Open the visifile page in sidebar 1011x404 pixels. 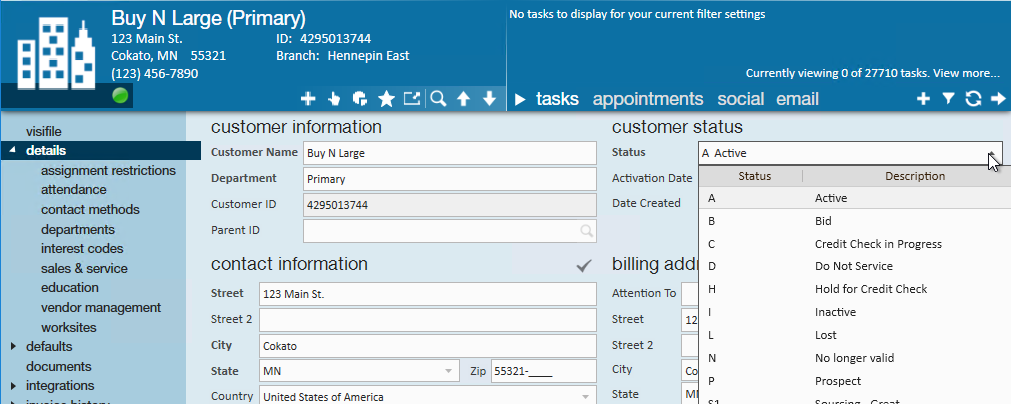click(44, 131)
